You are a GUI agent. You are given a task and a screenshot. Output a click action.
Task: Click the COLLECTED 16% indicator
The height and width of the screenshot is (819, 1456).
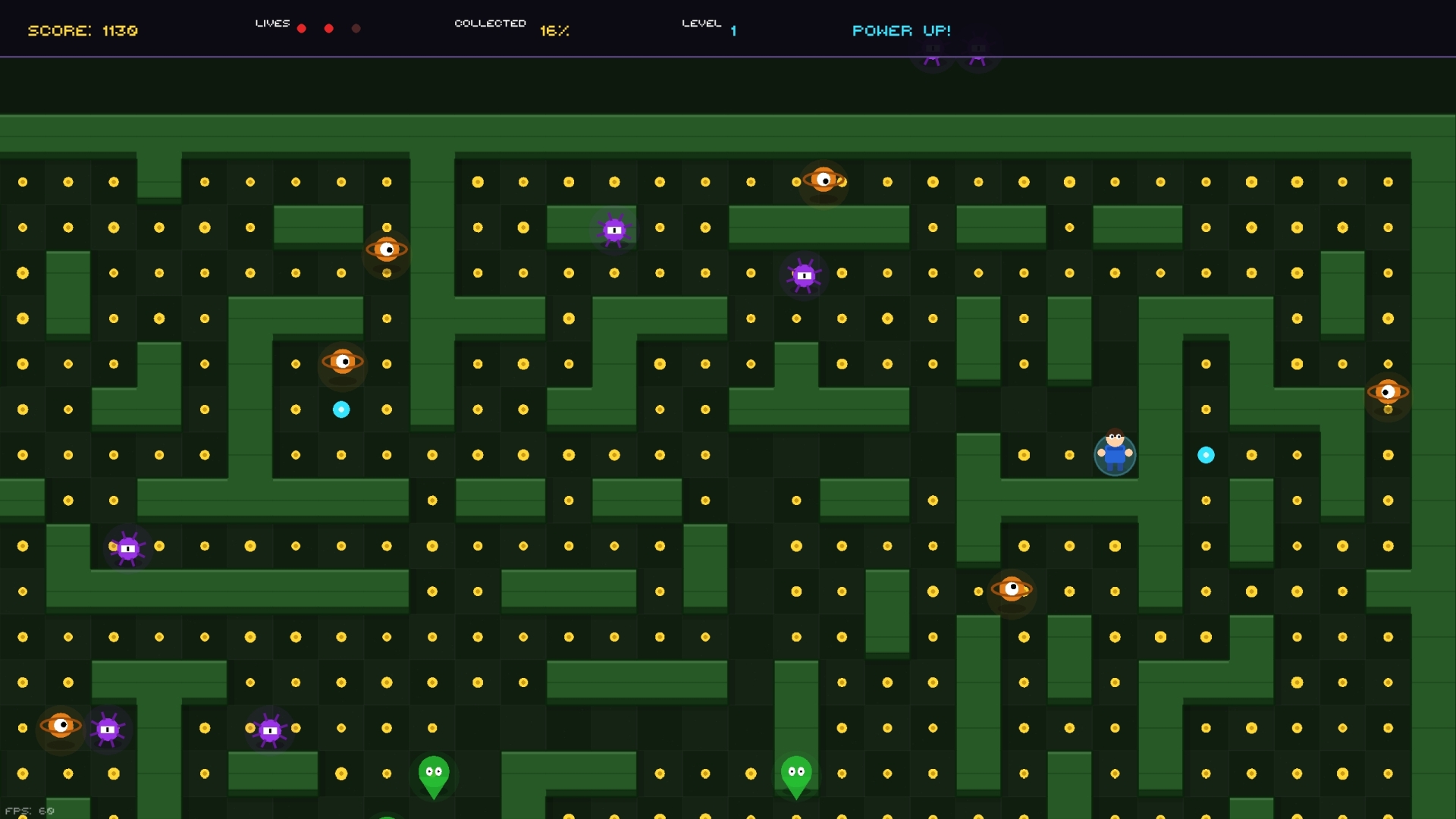click(512, 27)
